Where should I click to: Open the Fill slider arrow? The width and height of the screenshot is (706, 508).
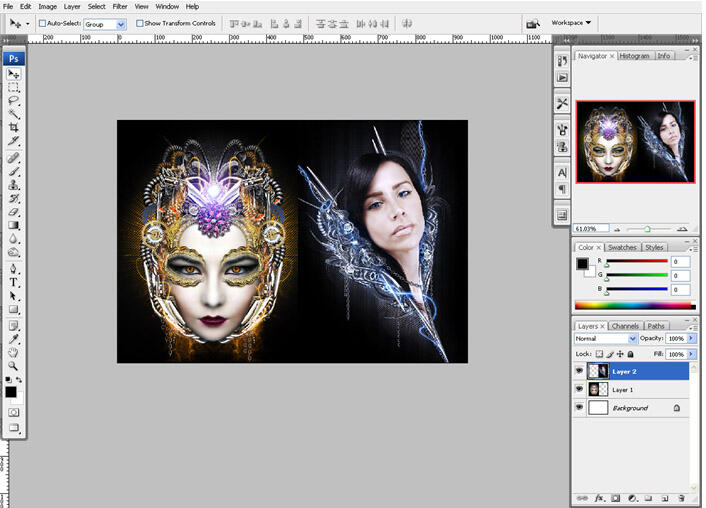[x=692, y=354]
